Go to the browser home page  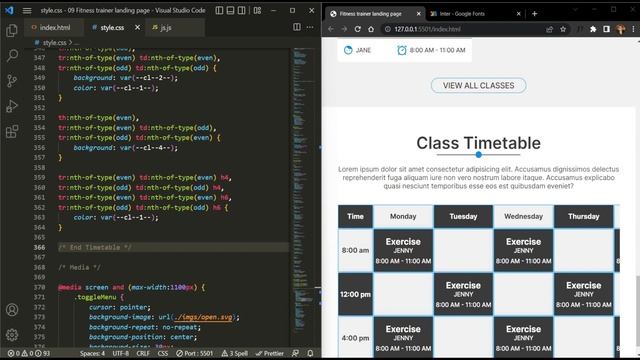[371, 29]
